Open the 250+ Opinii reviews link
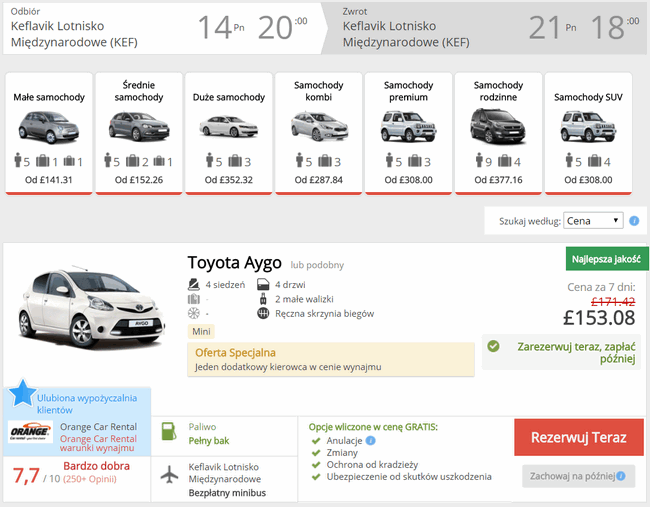650x507 pixels. (x=90, y=479)
